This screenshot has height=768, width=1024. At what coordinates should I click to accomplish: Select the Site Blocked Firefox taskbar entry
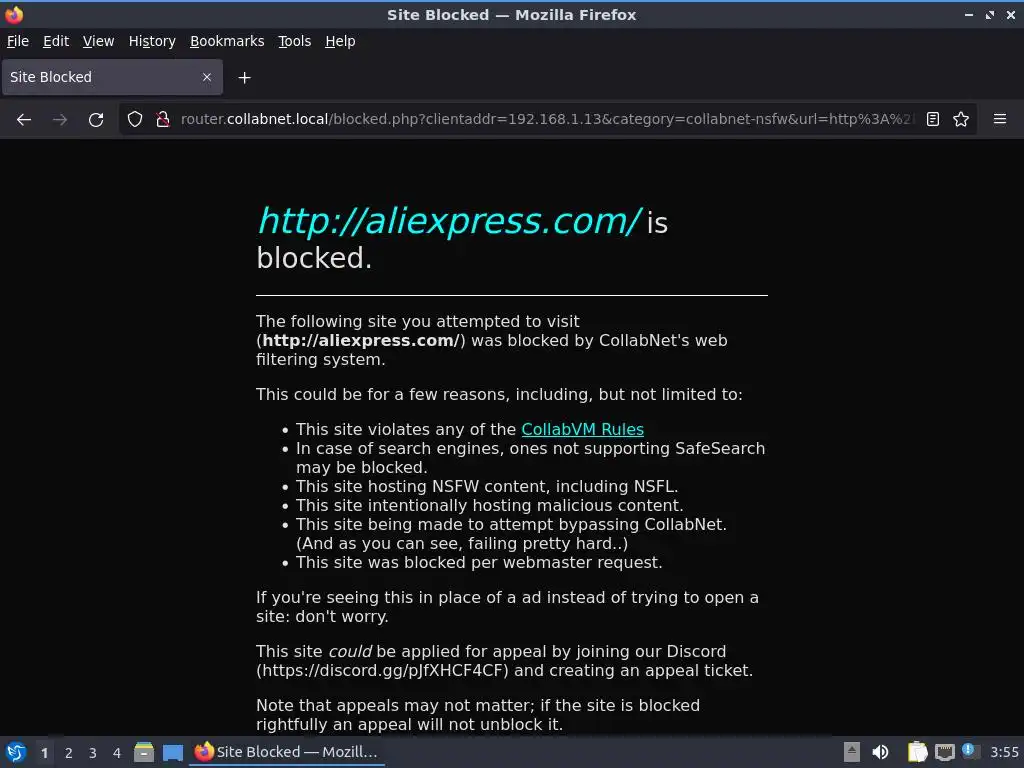point(287,752)
